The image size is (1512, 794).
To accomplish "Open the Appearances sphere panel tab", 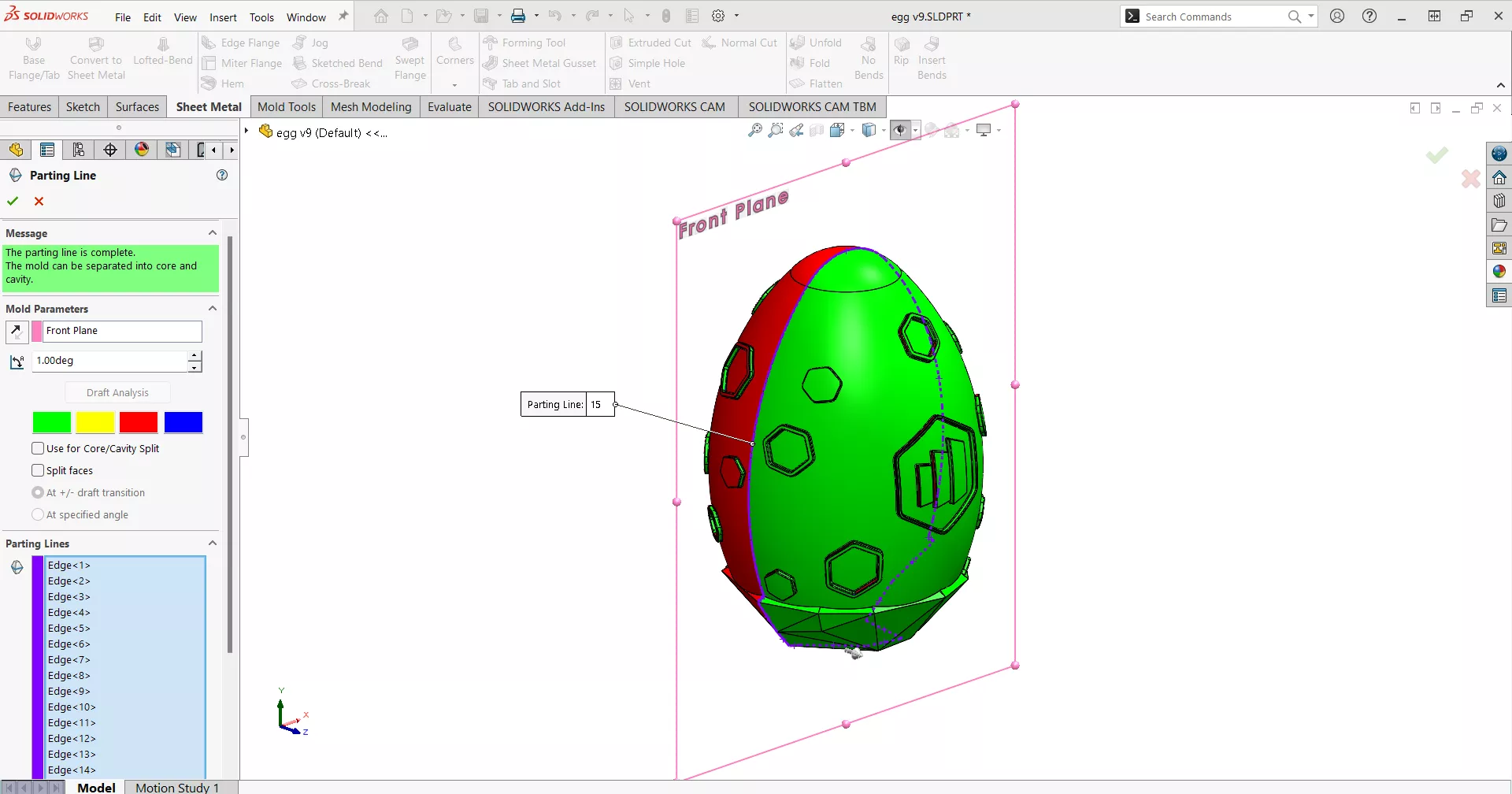I will pyautogui.click(x=1499, y=271).
